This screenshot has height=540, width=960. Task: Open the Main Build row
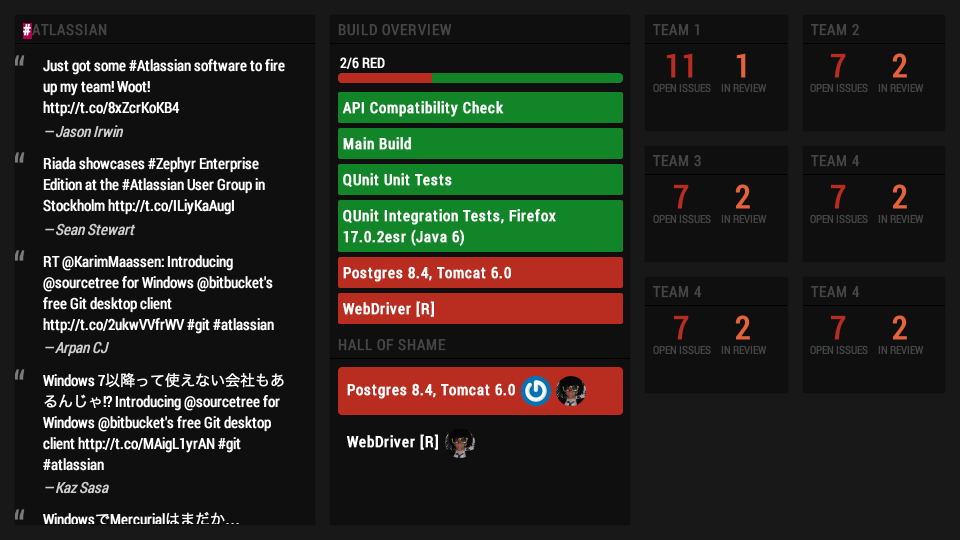pos(480,144)
